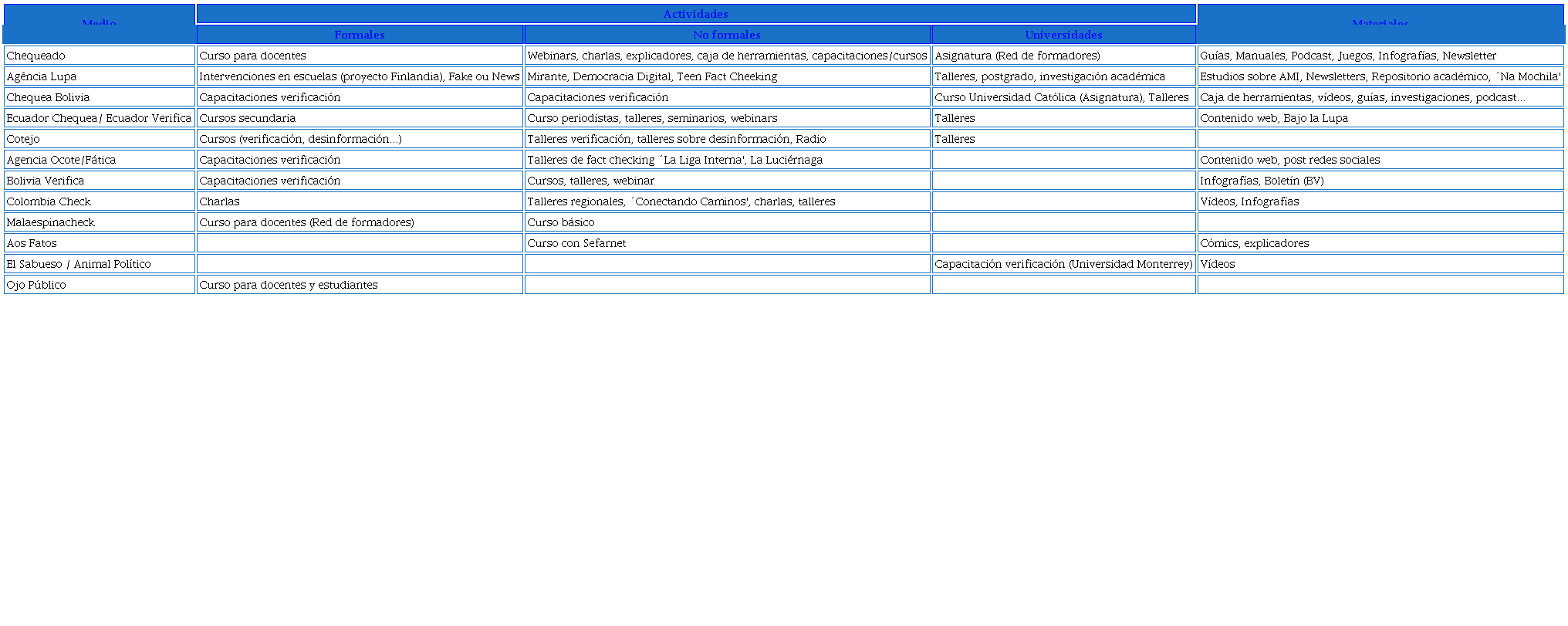Click the Aos Fatos cell
This screenshot has width=1568, height=626.
(99, 243)
